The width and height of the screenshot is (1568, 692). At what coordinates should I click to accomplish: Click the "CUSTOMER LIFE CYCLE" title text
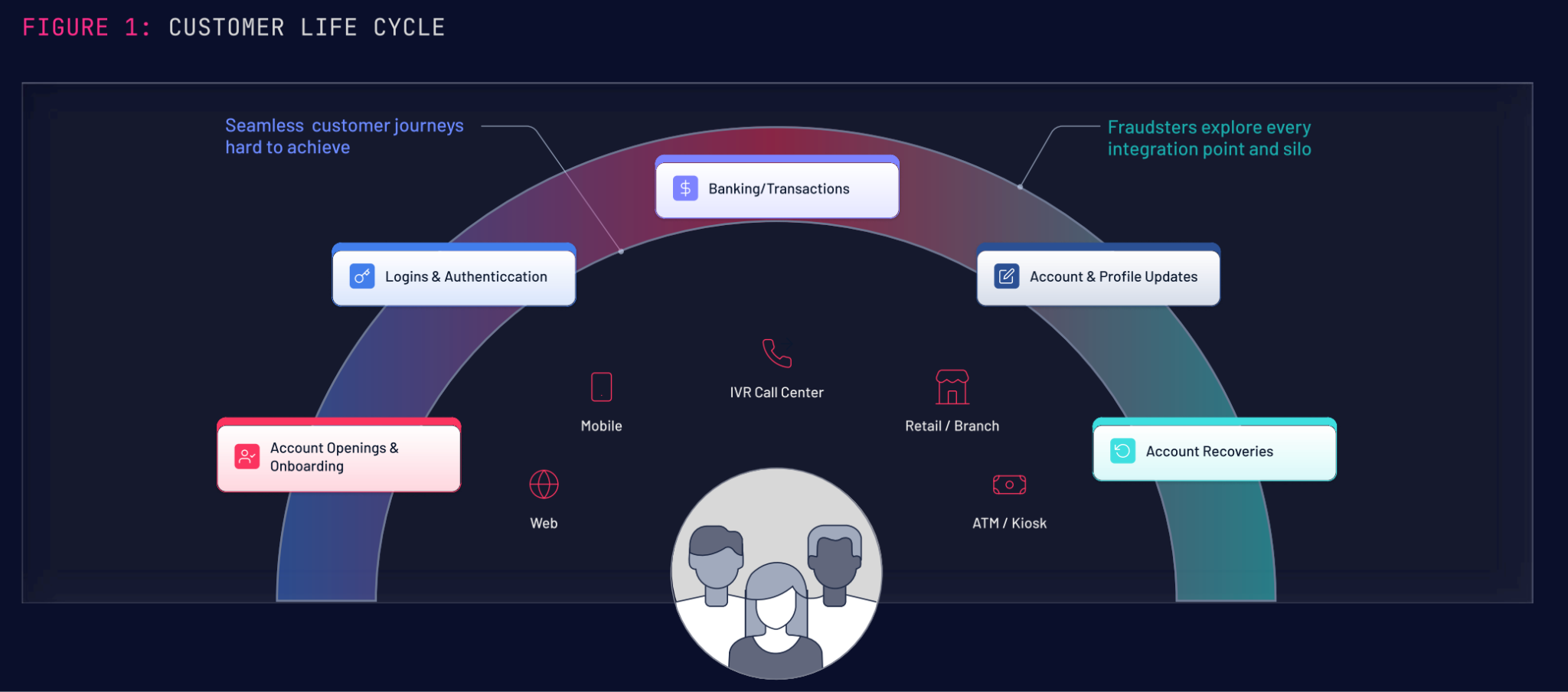coord(307,28)
